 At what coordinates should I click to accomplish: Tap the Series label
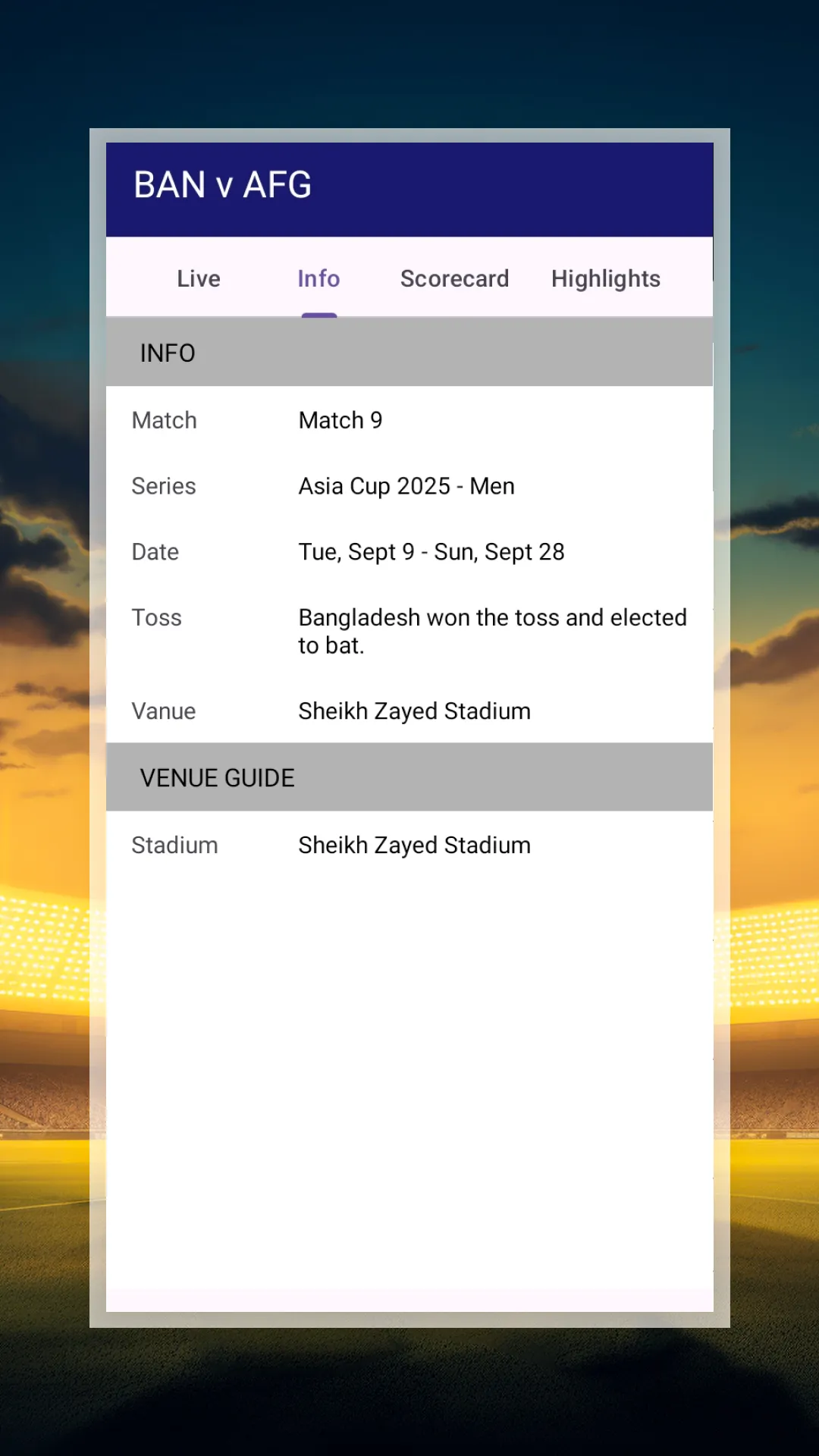(164, 486)
